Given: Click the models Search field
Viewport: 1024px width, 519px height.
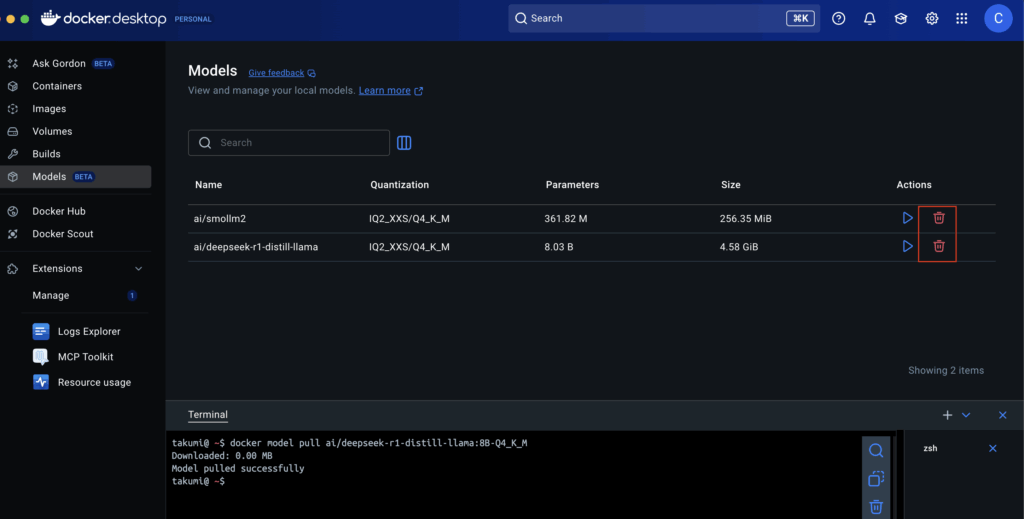Looking at the screenshot, I should [x=289, y=142].
